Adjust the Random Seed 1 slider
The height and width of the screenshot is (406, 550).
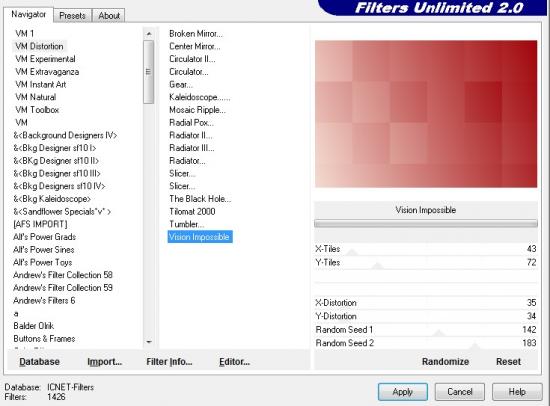tap(425, 330)
